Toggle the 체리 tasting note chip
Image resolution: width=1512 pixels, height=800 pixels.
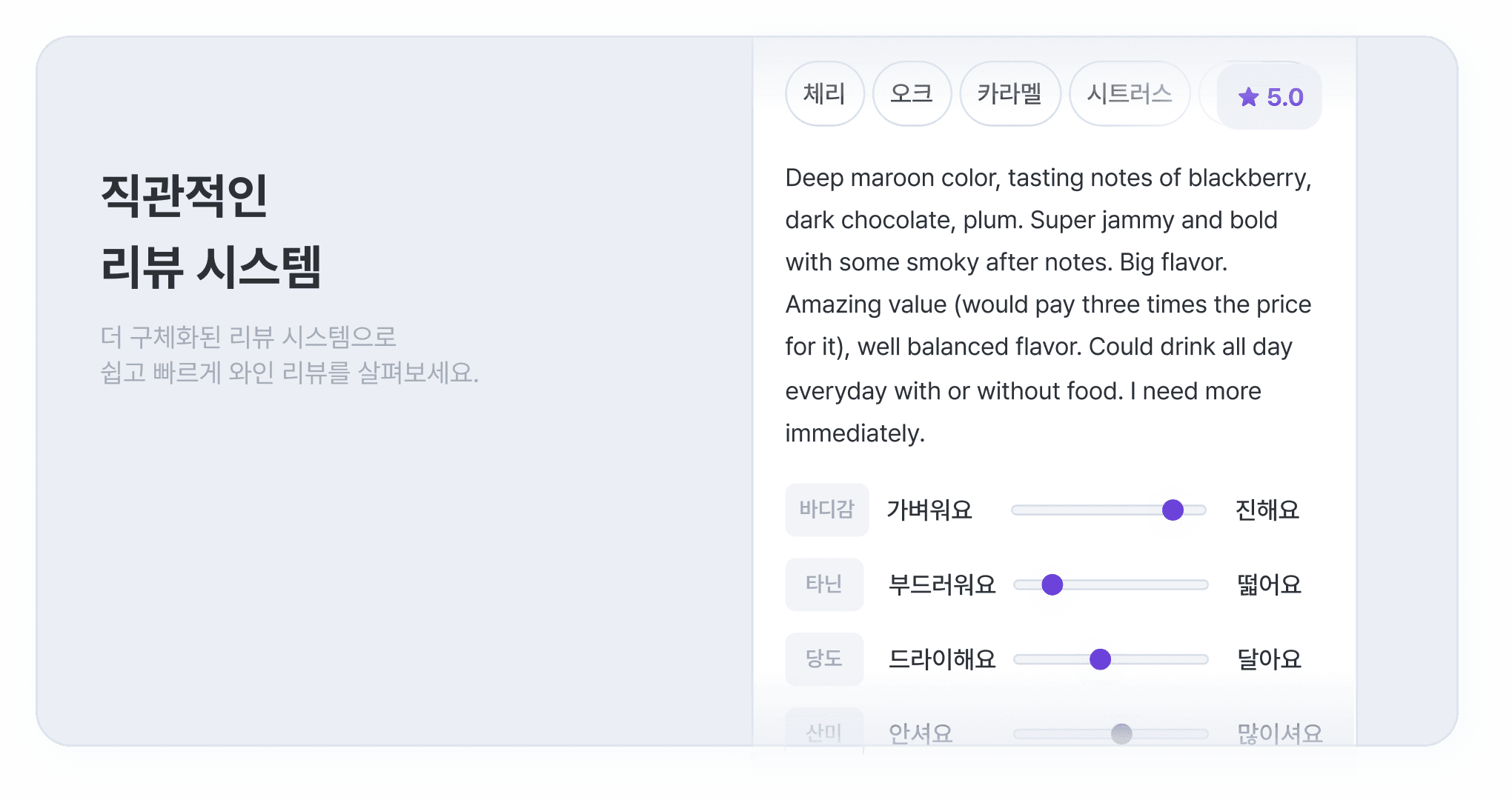[824, 94]
